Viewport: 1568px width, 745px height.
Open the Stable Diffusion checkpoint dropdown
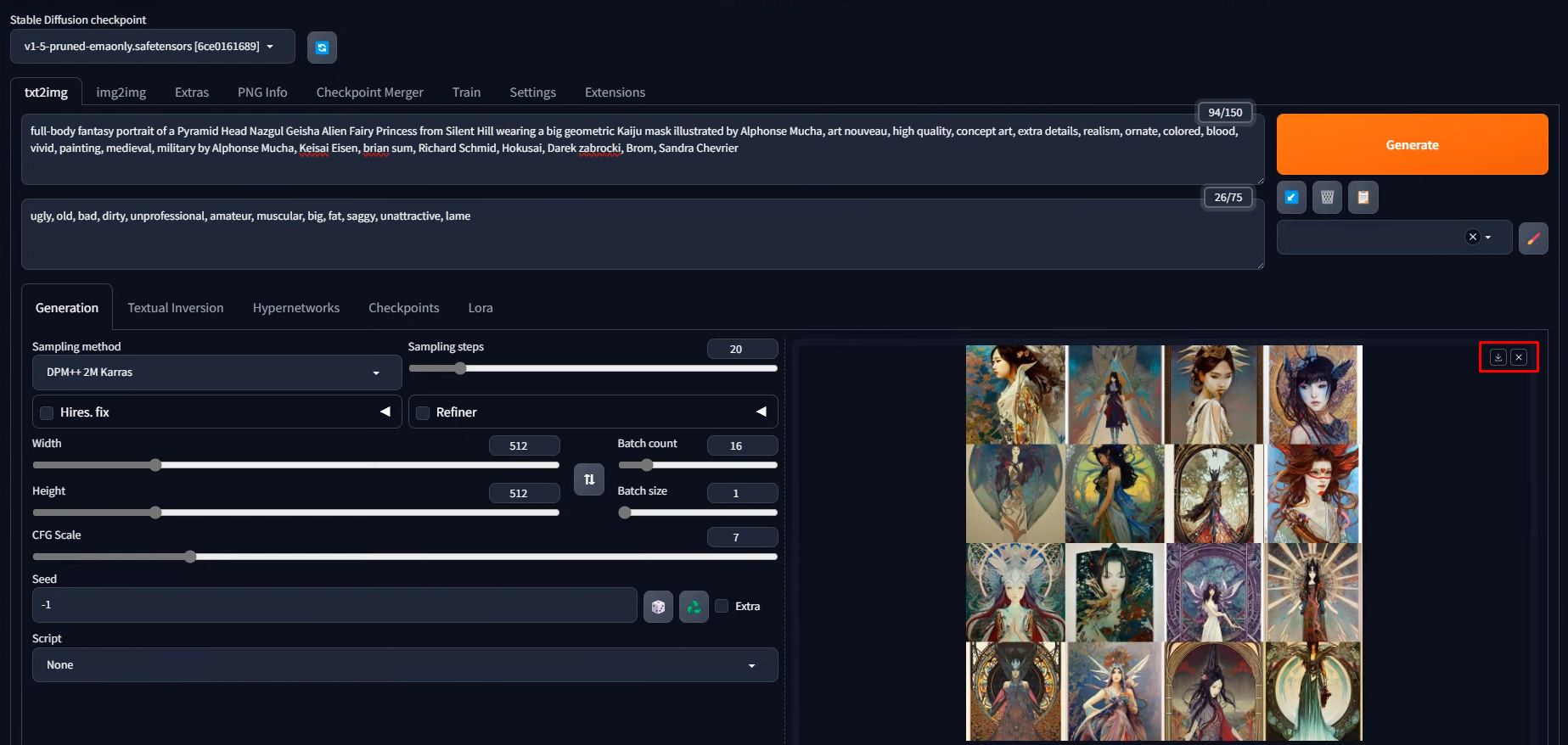pos(153,47)
